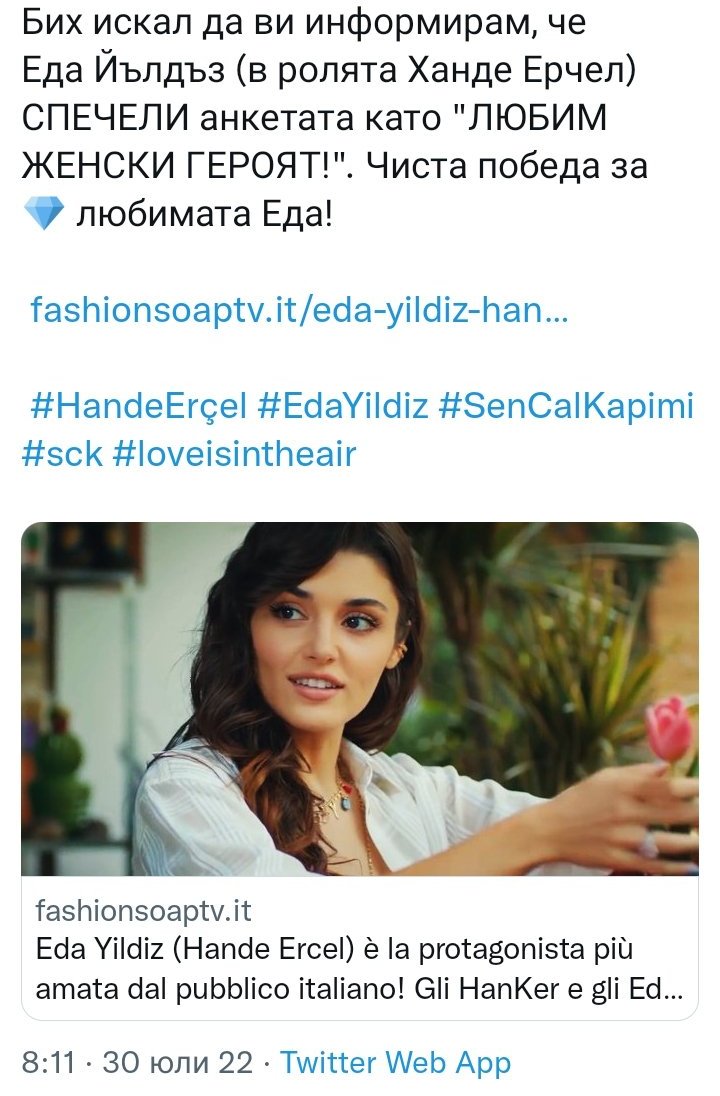The width and height of the screenshot is (720, 1096).
Task: Click the tweet line starting 'Бих искал да ви информирам'
Action: pos(304,24)
